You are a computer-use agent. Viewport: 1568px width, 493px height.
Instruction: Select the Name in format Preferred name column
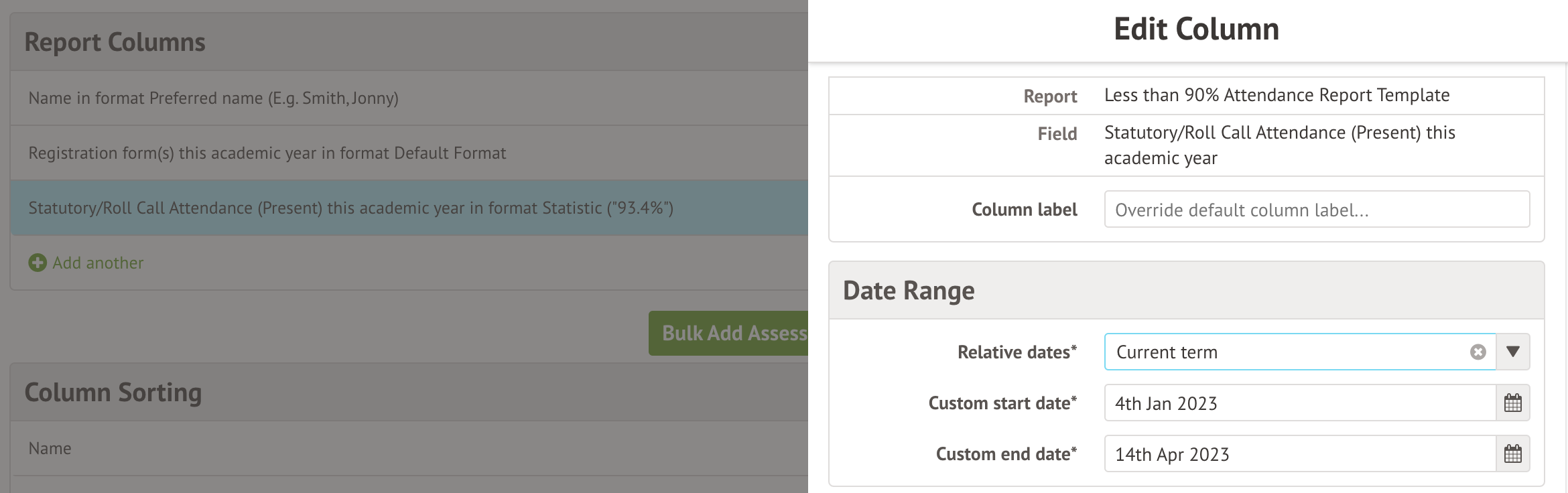click(213, 98)
